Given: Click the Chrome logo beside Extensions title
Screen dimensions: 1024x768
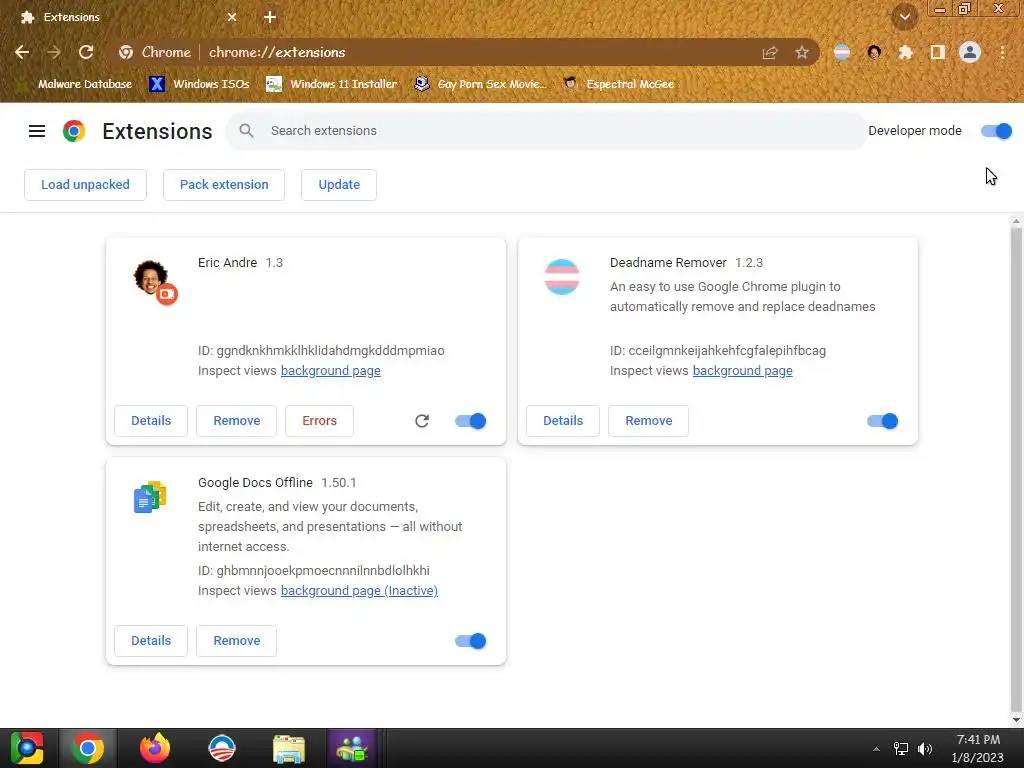Looking at the screenshot, I should coord(74,131).
